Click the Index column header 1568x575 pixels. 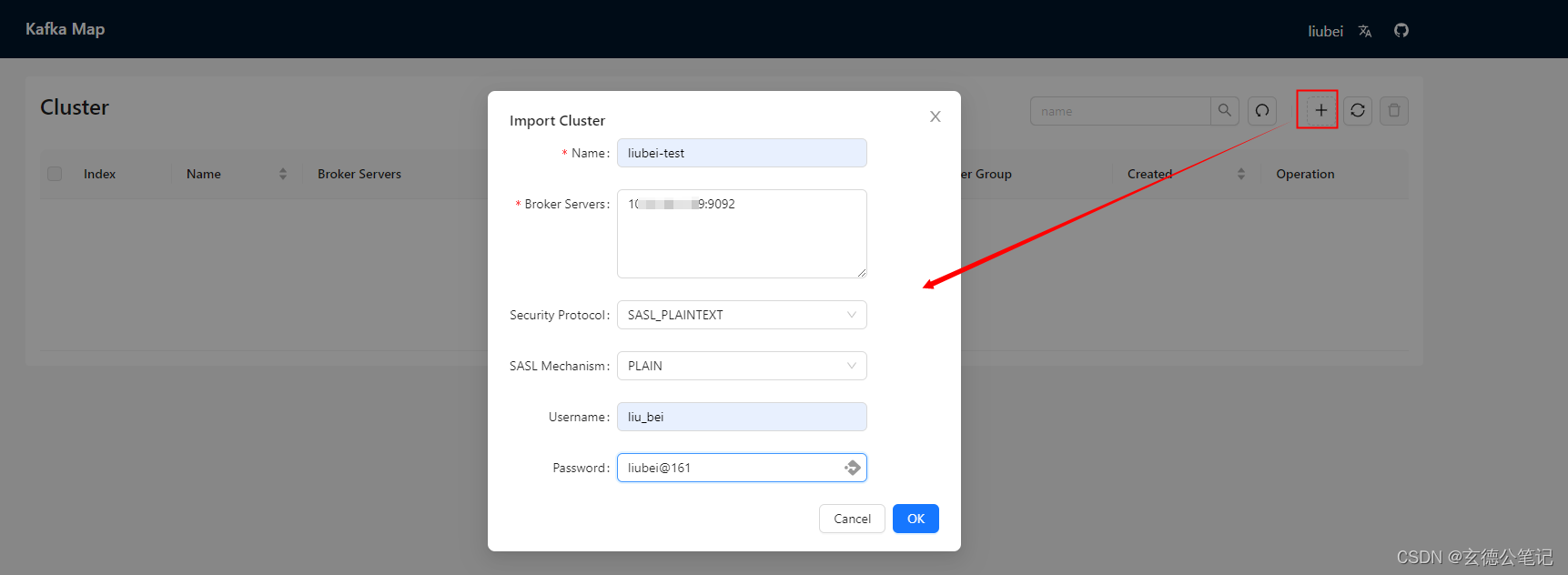click(100, 174)
